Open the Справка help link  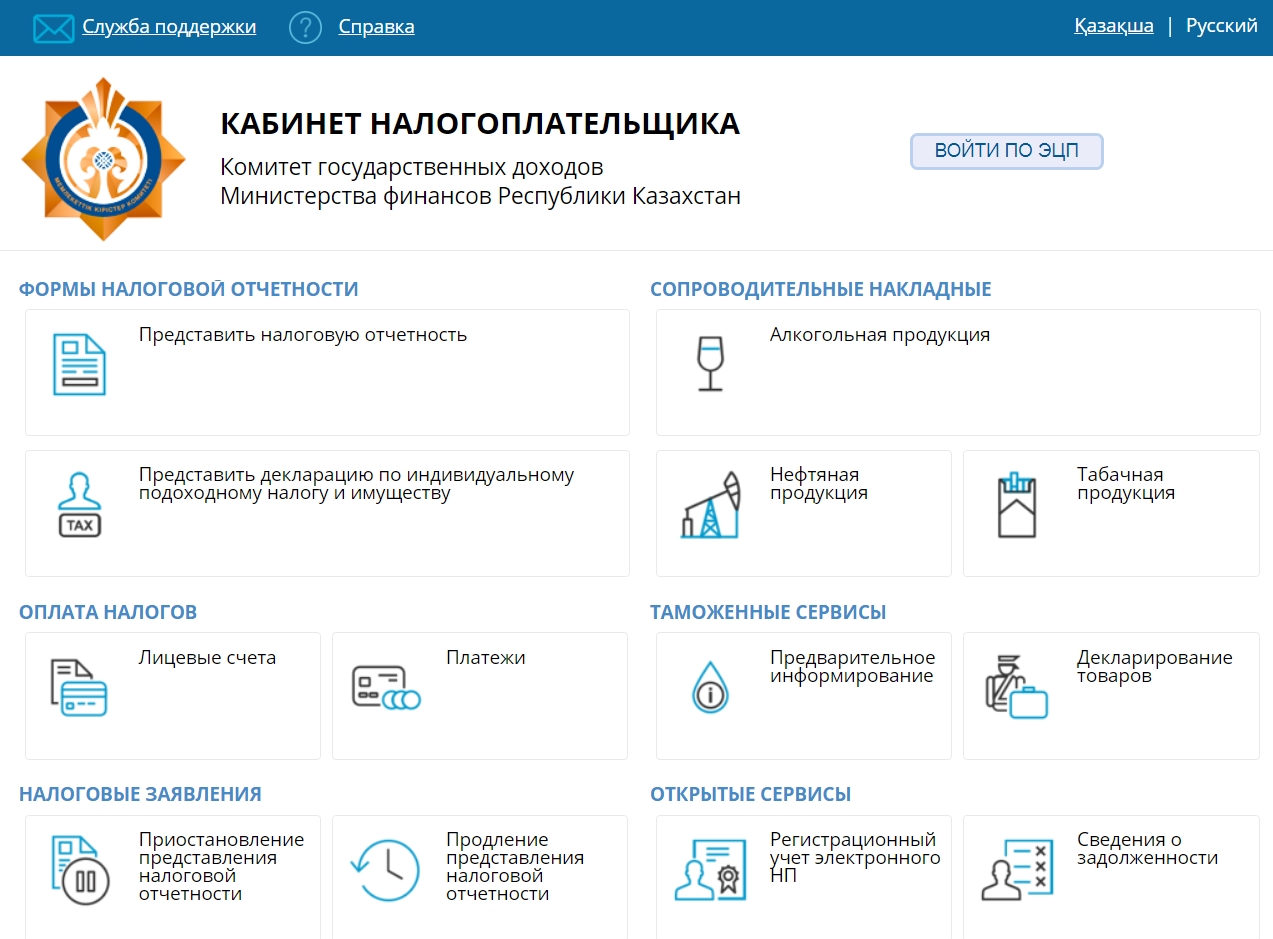376,27
